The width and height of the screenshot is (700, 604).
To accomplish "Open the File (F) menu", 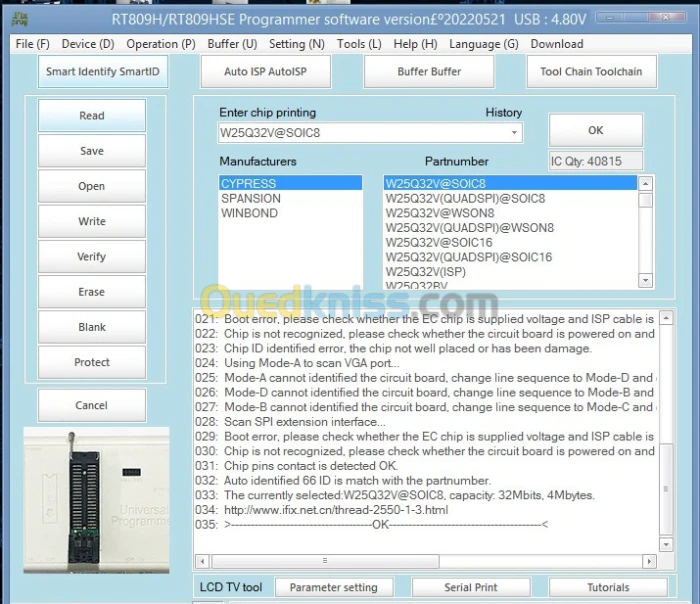I will coord(32,44).
